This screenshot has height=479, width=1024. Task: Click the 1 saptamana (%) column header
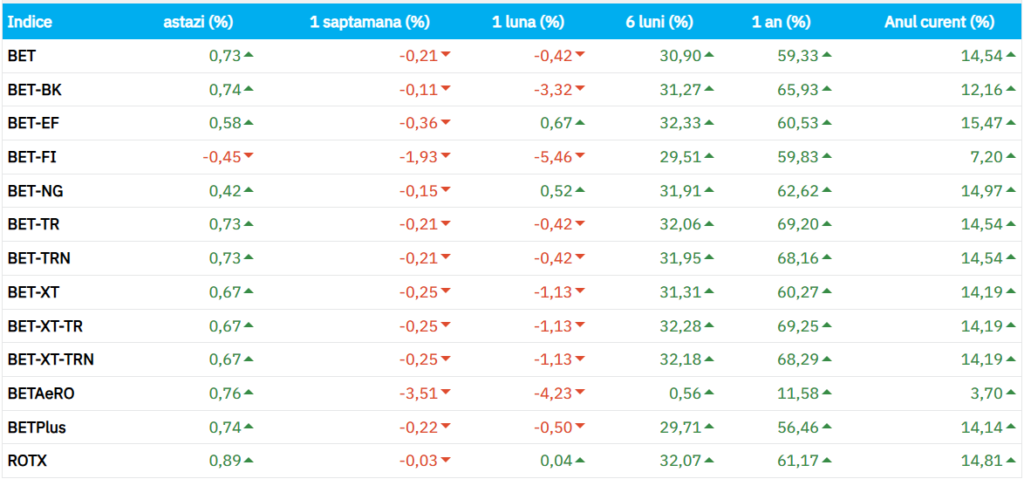(370, 22)
